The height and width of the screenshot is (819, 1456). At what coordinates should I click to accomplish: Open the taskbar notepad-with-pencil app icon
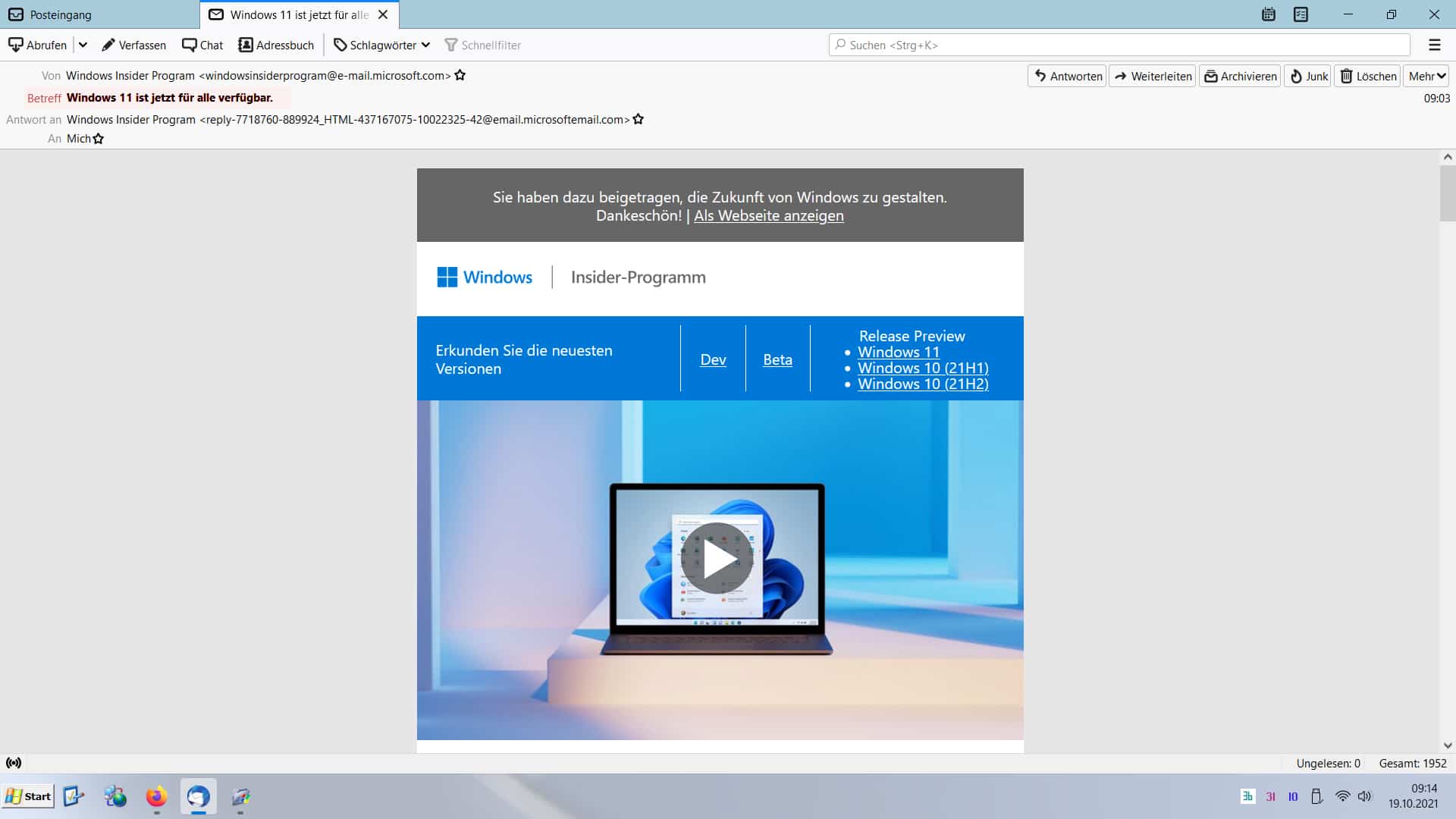[x=74, y=796]
